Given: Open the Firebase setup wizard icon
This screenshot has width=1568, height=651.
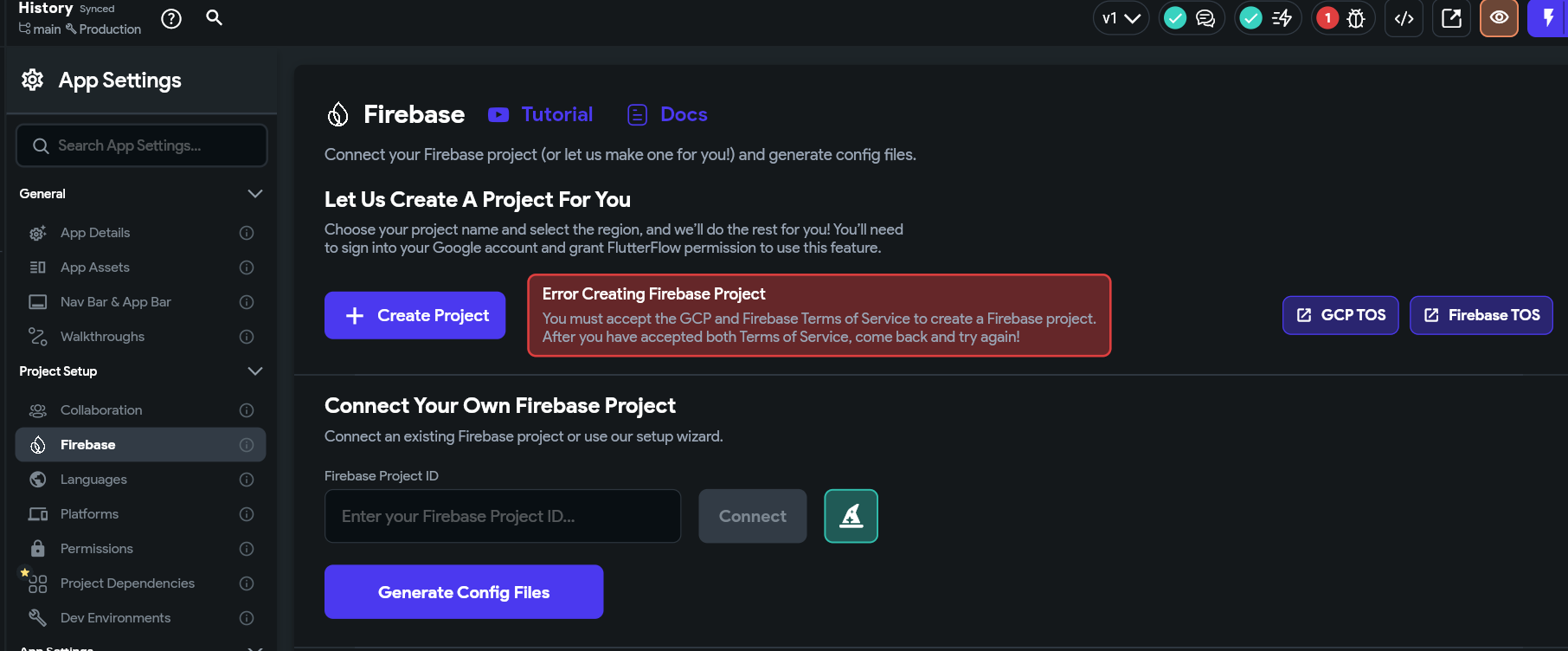Looking at the screenshot, I should [851, 516].
